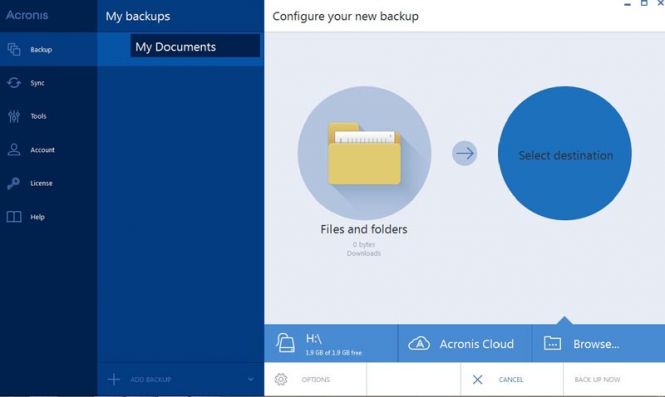Open the Backup section icon
The width and height of the screenshot is (665, 397).
coord(14,49)
